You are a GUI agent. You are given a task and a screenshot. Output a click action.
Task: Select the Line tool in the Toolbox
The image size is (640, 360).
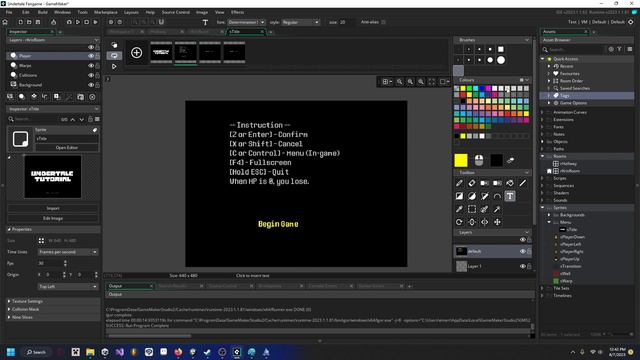[x=522, y=183]
